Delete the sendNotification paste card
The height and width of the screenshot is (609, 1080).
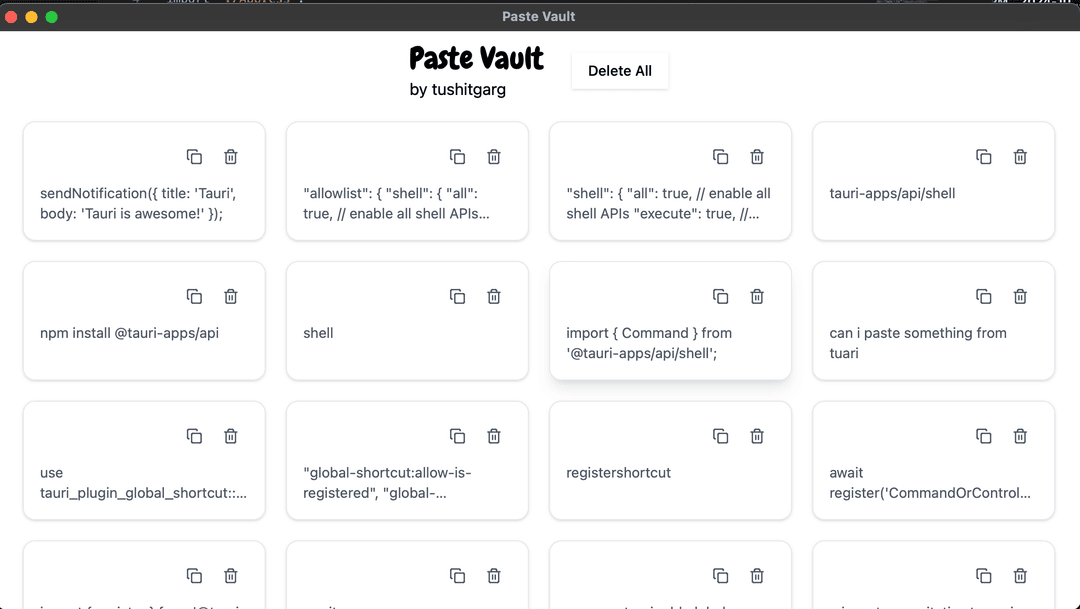click(x=231, y=157)
